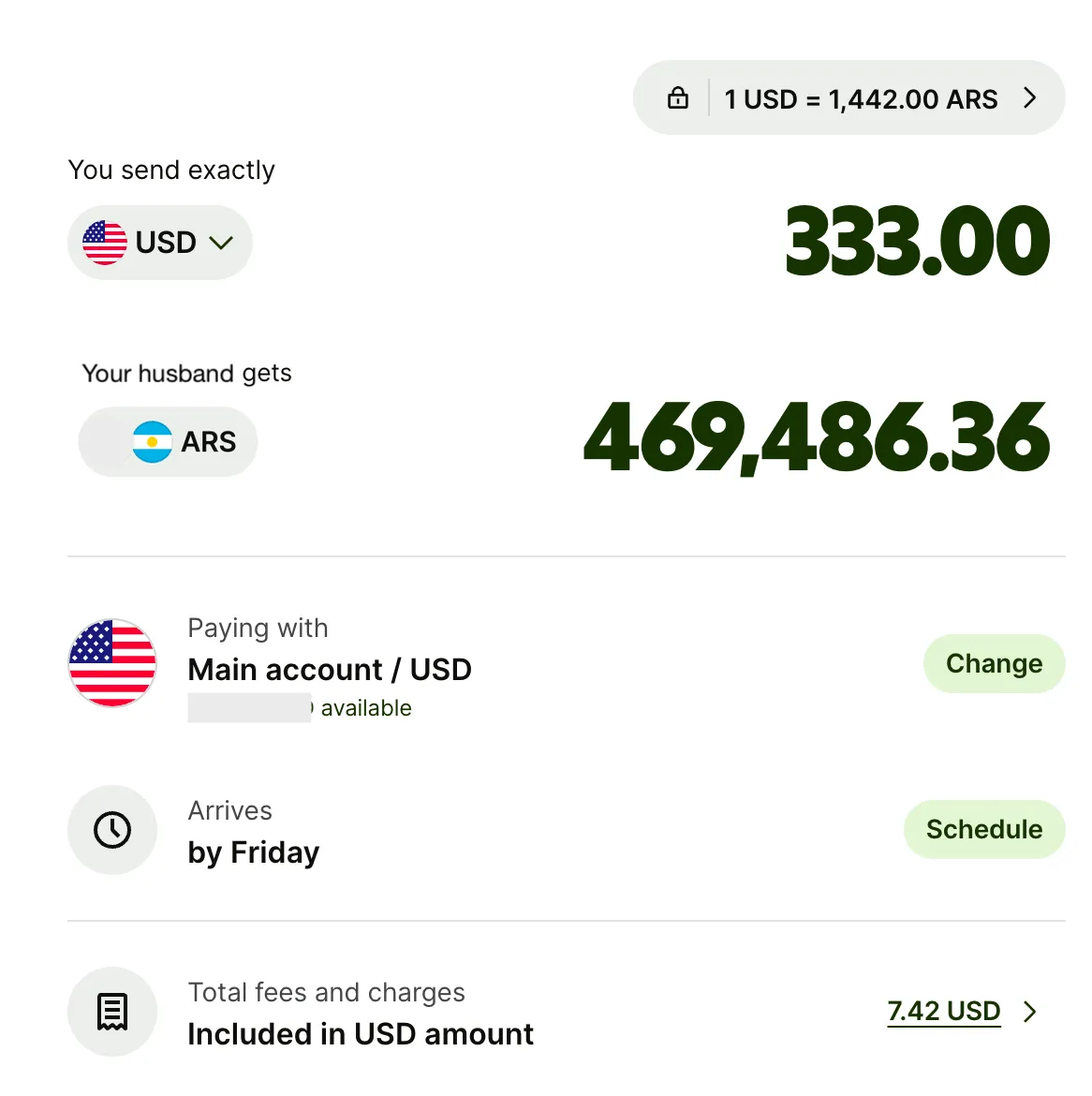Viewport: 1092px width, 1096px height.
Task: Click the arrow at the exchange rate pill's end
Action: coord(1030,98)
